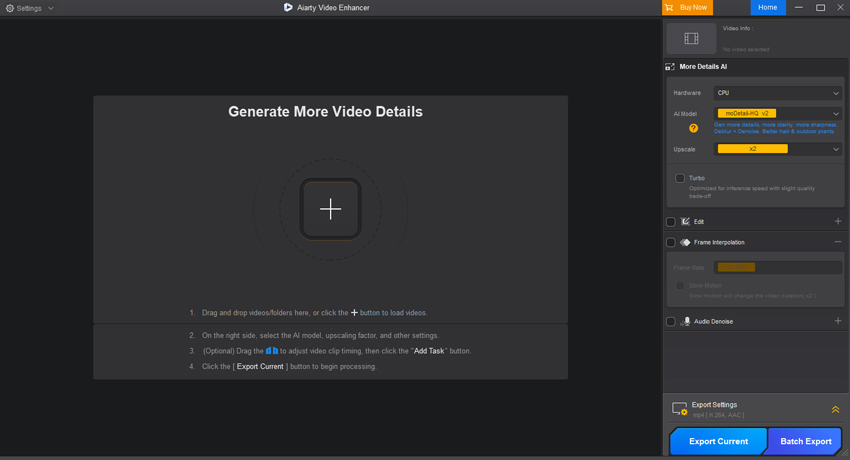This screenshot has height=460, width=850.
Task: Enable the Edit section checkbox
Action: (671, 222)
